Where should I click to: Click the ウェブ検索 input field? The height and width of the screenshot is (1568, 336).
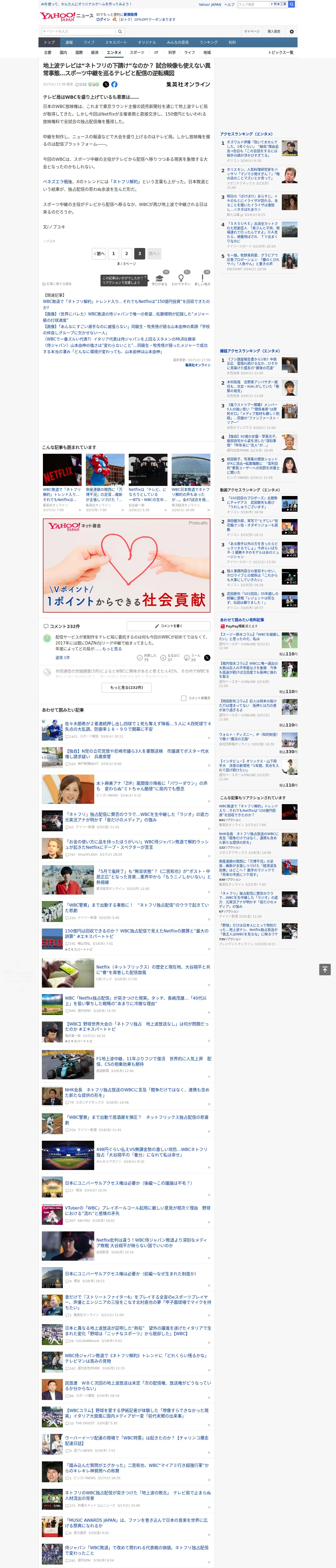click(254, 4)
